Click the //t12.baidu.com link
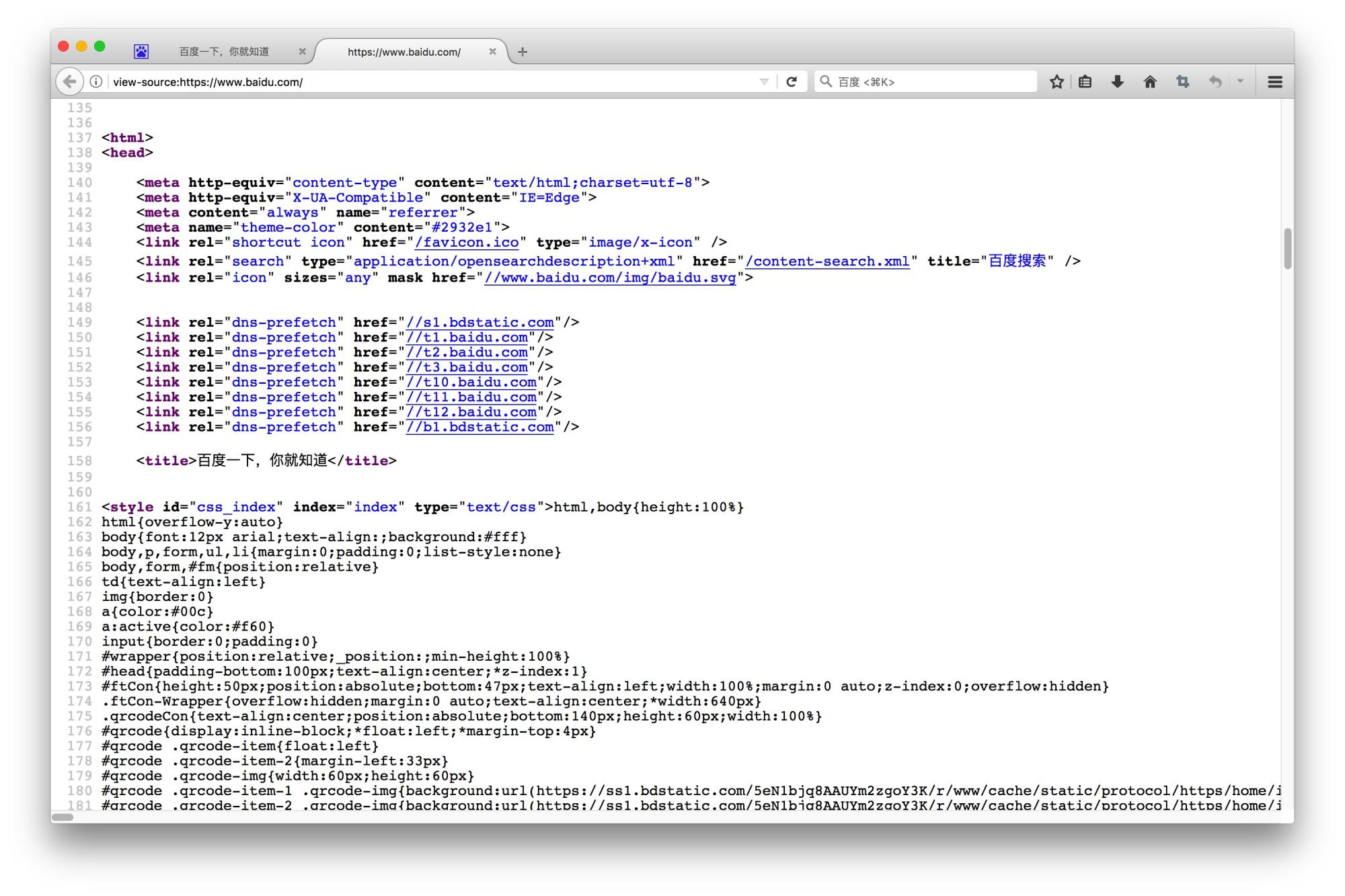Screen dimensions: 1345x896 coord(471,412)
